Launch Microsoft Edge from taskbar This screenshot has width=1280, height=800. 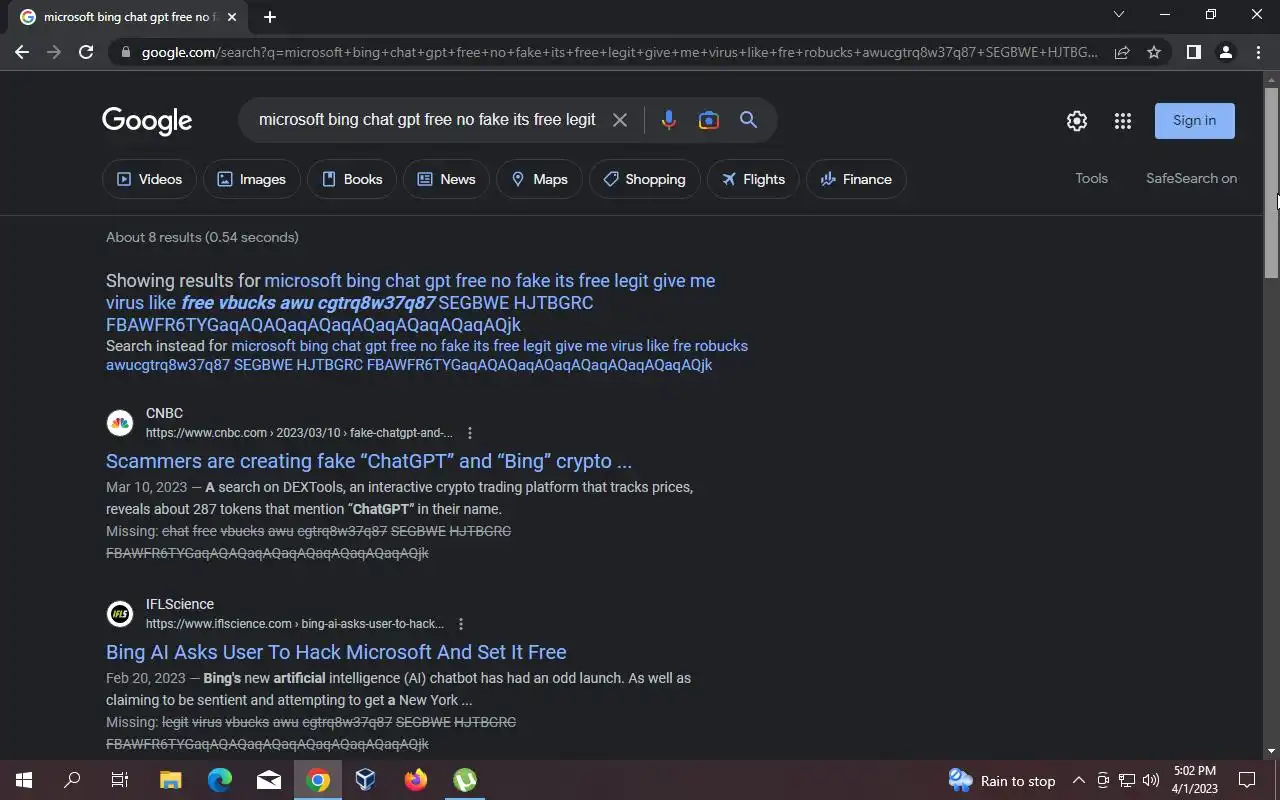tap(219, 780)
